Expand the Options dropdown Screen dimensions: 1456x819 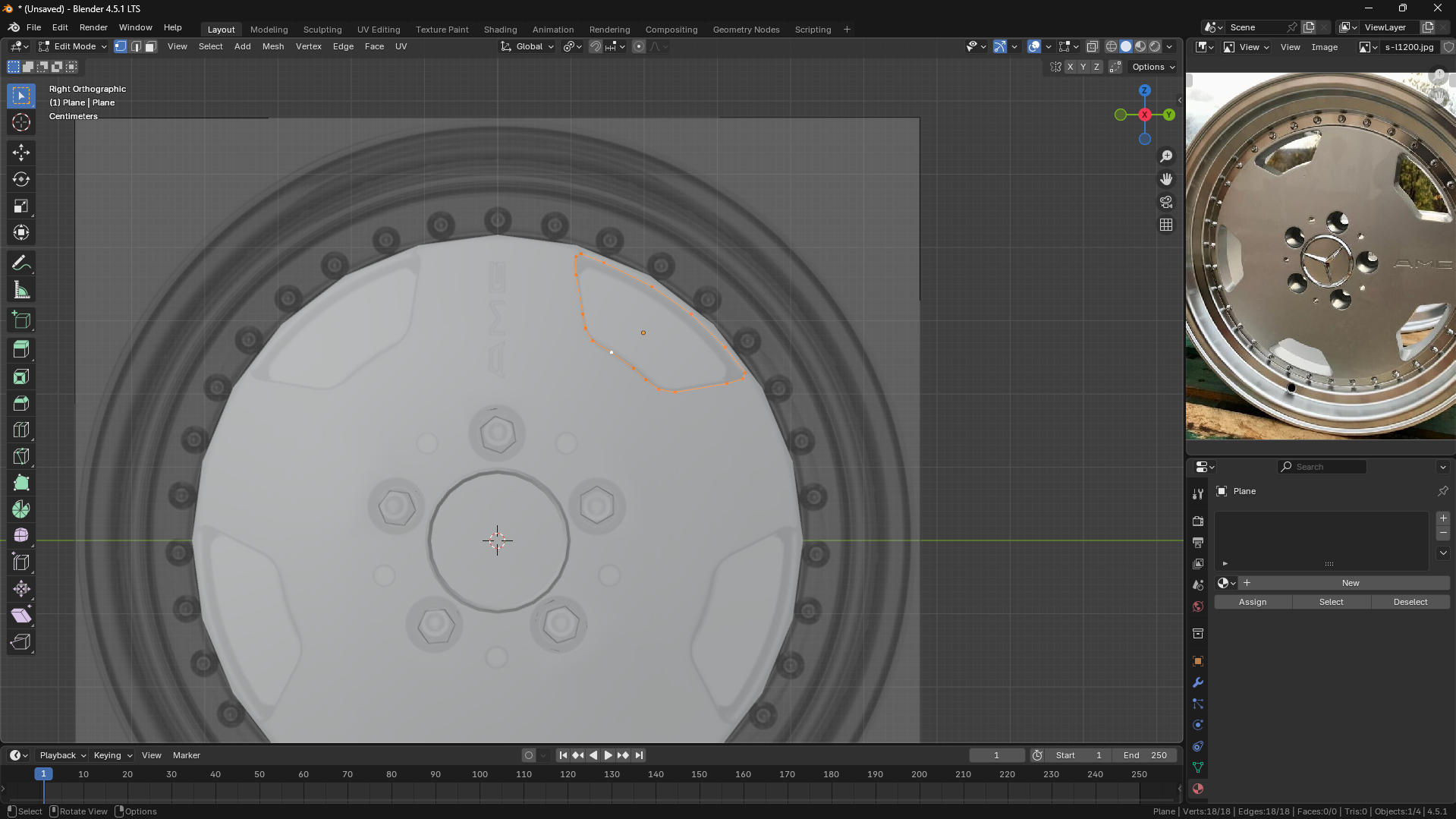(1153, 67)
